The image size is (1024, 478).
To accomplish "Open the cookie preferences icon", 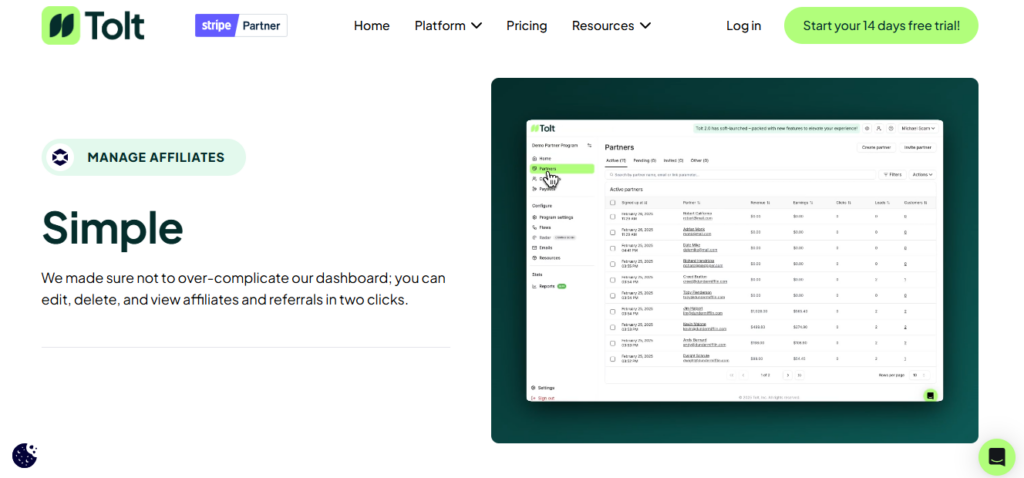I will [25, 455].
